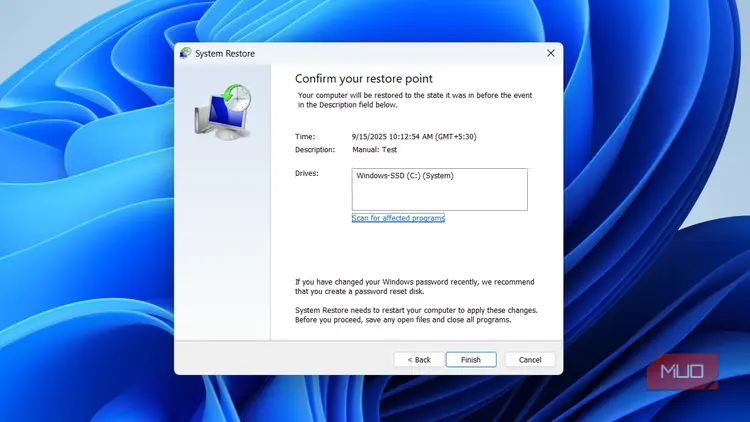The height and width of the screenshot is (422, 750).
Task: Click the System Restore window title text
Action: (x=225, y=54)
